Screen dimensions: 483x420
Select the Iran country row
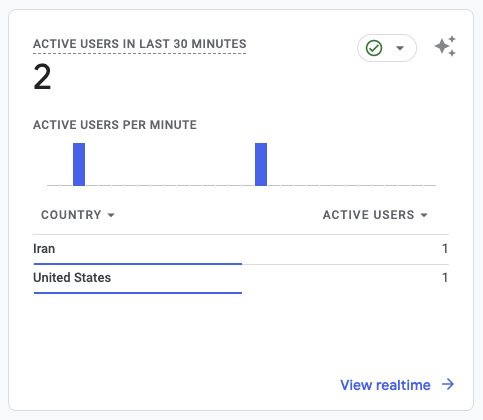241,249
